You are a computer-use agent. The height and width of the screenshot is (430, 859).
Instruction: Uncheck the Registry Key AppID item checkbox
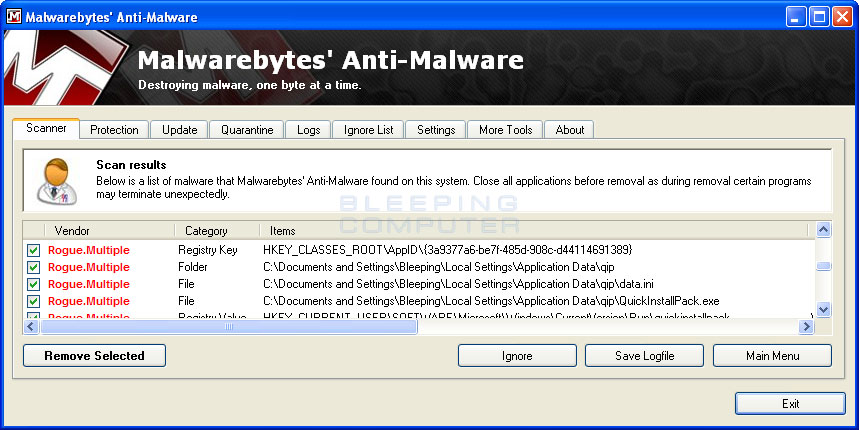pyautogui.click(x=33, y=250)
